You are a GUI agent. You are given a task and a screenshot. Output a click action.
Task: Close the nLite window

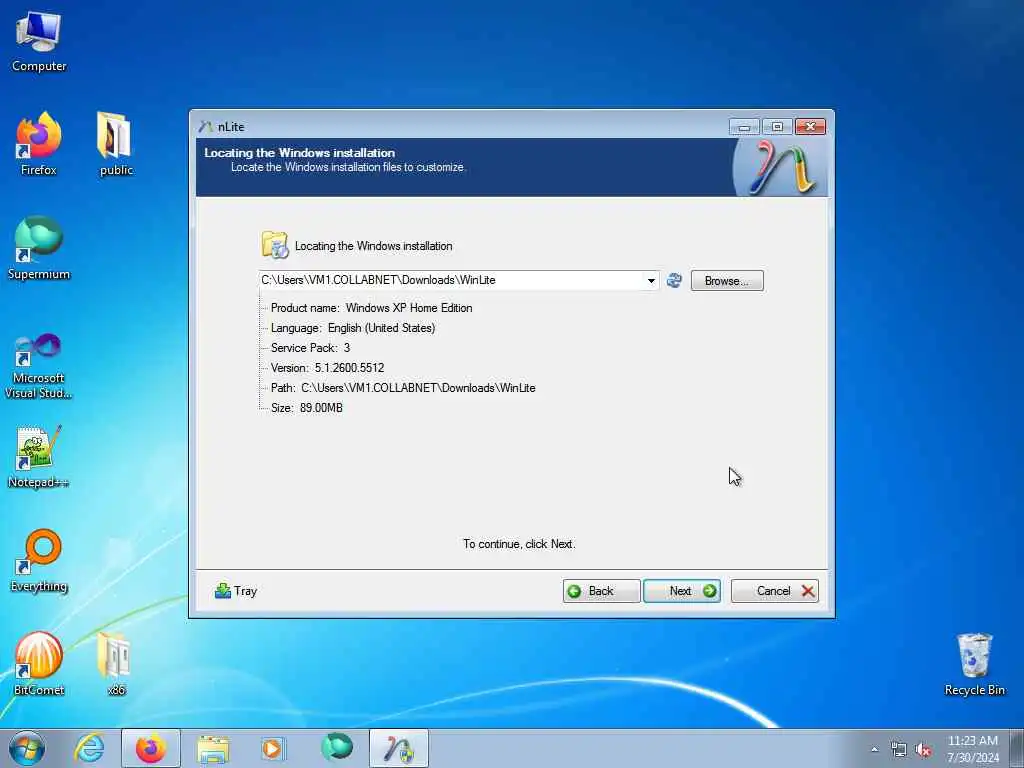coord(810,127)
